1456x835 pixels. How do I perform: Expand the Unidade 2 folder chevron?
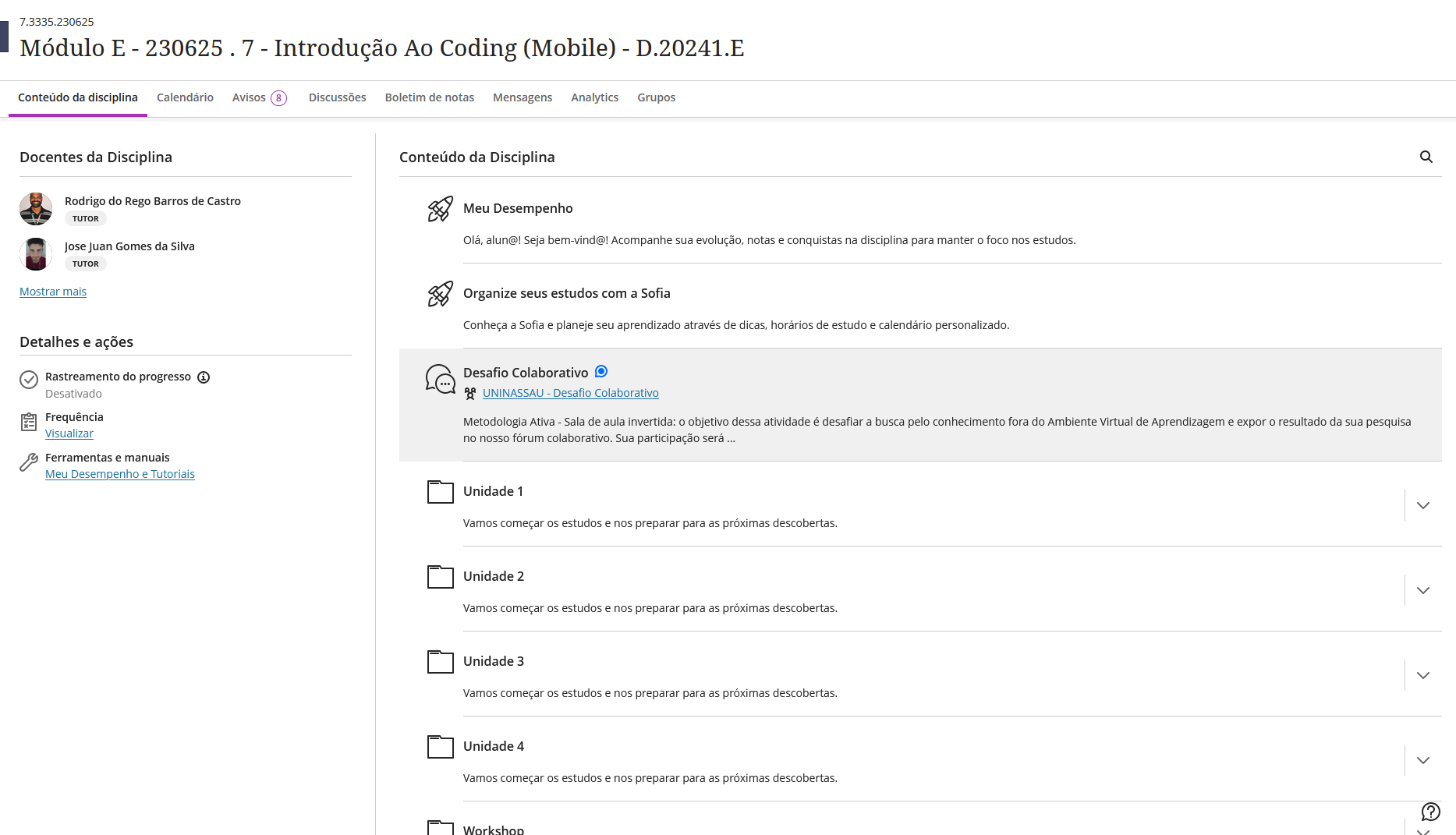point(1422,590)
